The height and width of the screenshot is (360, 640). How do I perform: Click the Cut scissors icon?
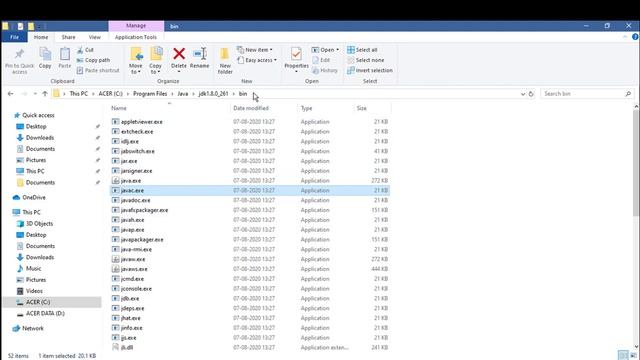[80, 50]
